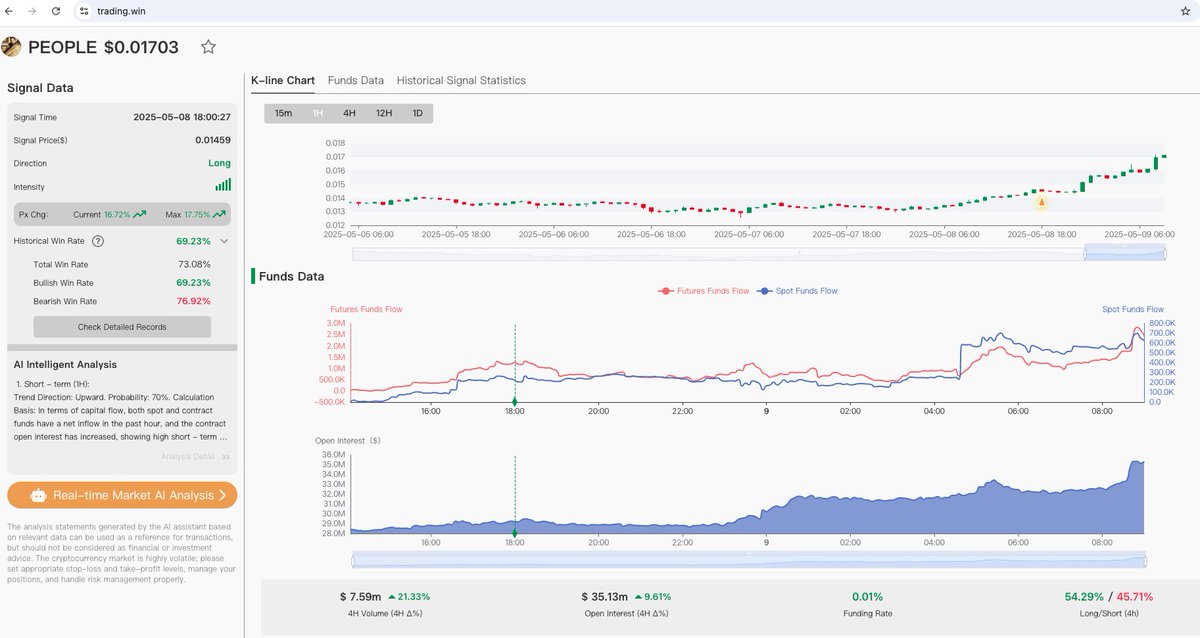
Task: Click green signal marker on open interest chart
Action: [515, 532]
